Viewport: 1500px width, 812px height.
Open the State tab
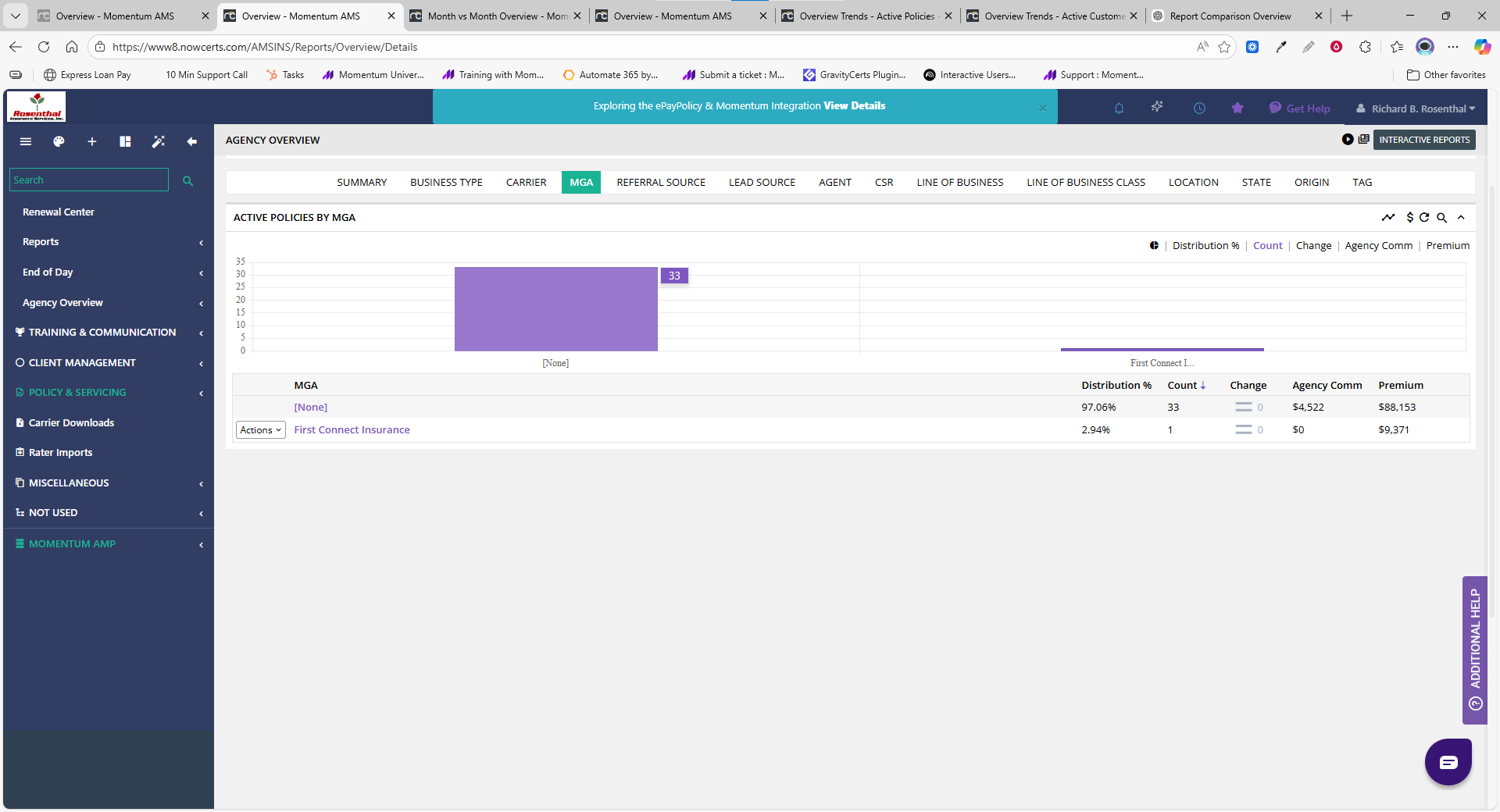1256,183
